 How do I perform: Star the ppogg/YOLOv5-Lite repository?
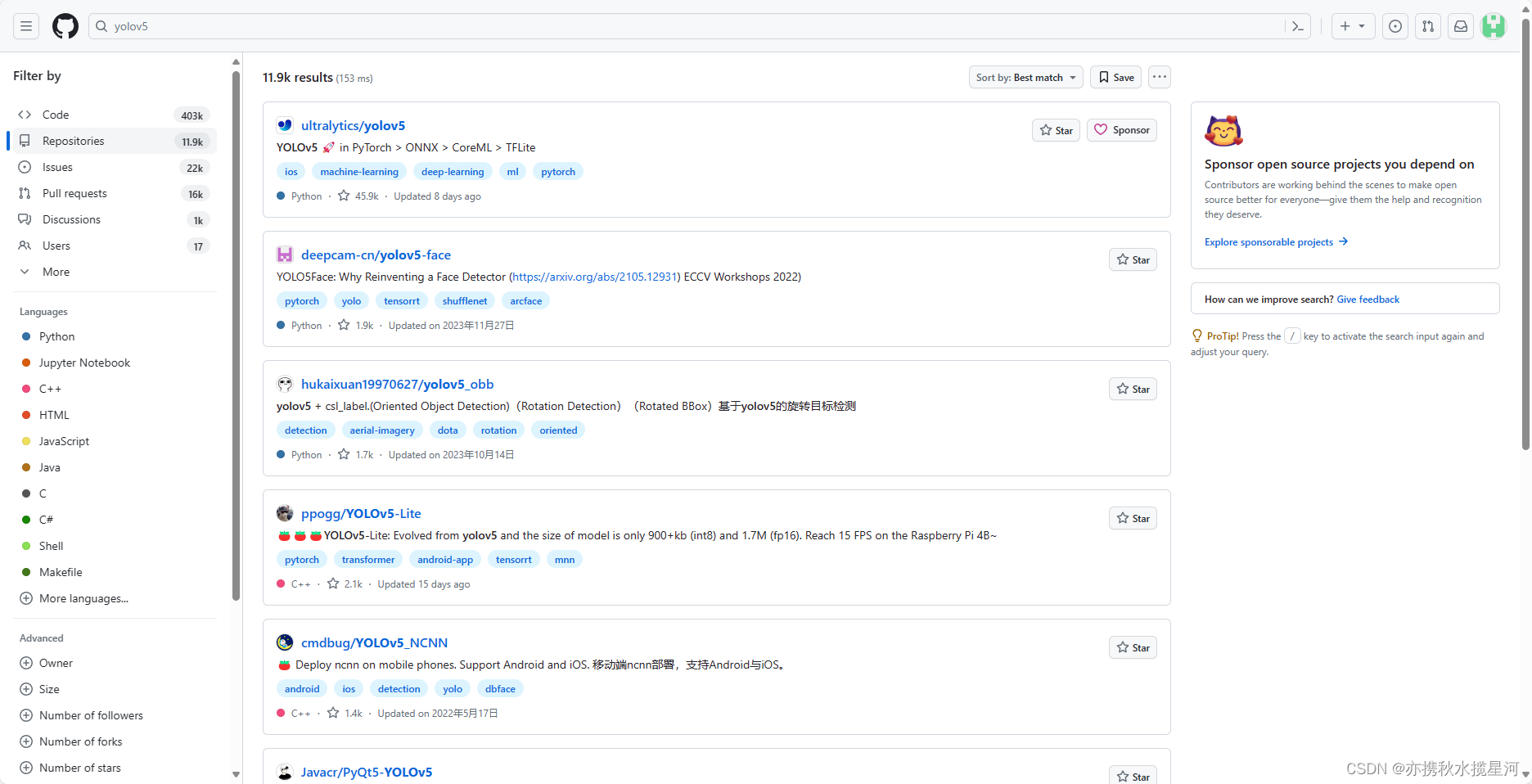(1133, 518)
